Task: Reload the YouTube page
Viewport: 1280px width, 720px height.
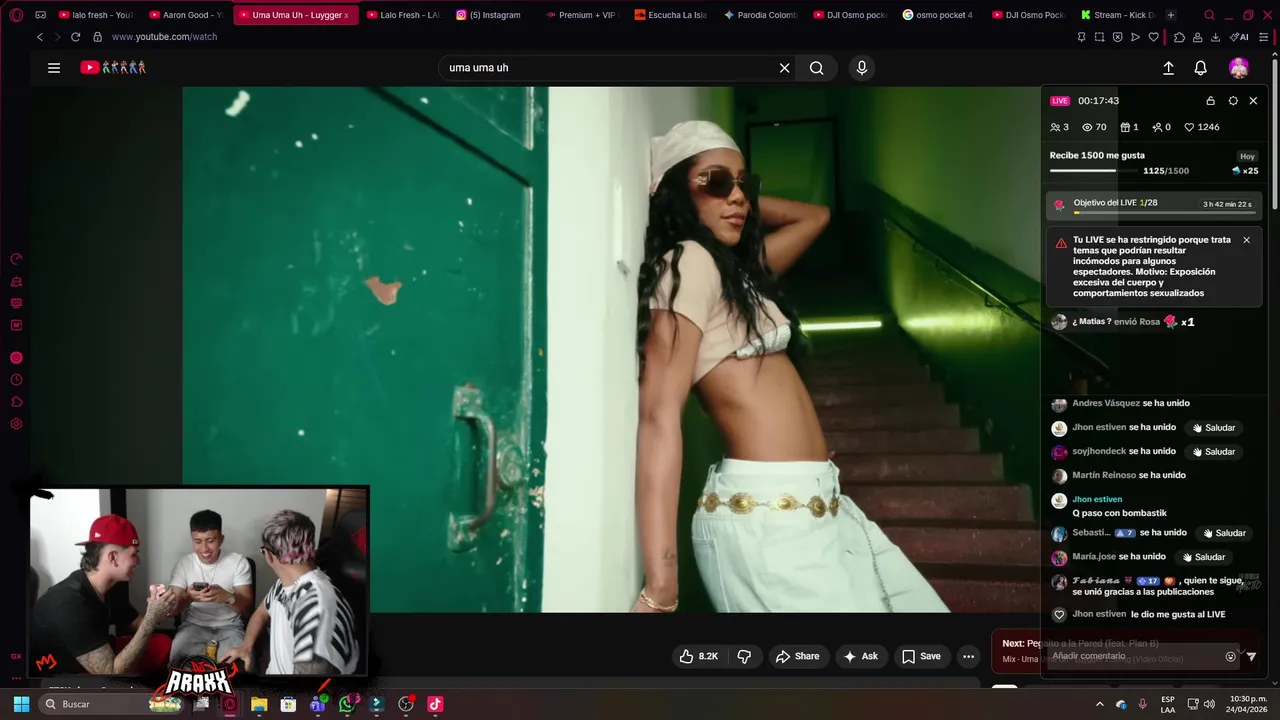Action: click(x=75, y=37)
